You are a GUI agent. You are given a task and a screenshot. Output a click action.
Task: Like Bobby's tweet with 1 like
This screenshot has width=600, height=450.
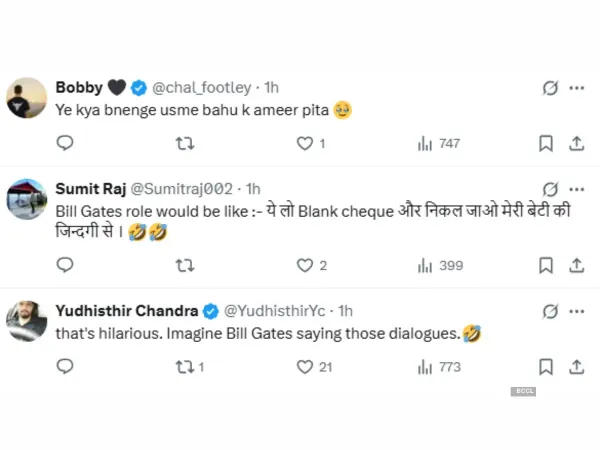click(x=305, y=143)
